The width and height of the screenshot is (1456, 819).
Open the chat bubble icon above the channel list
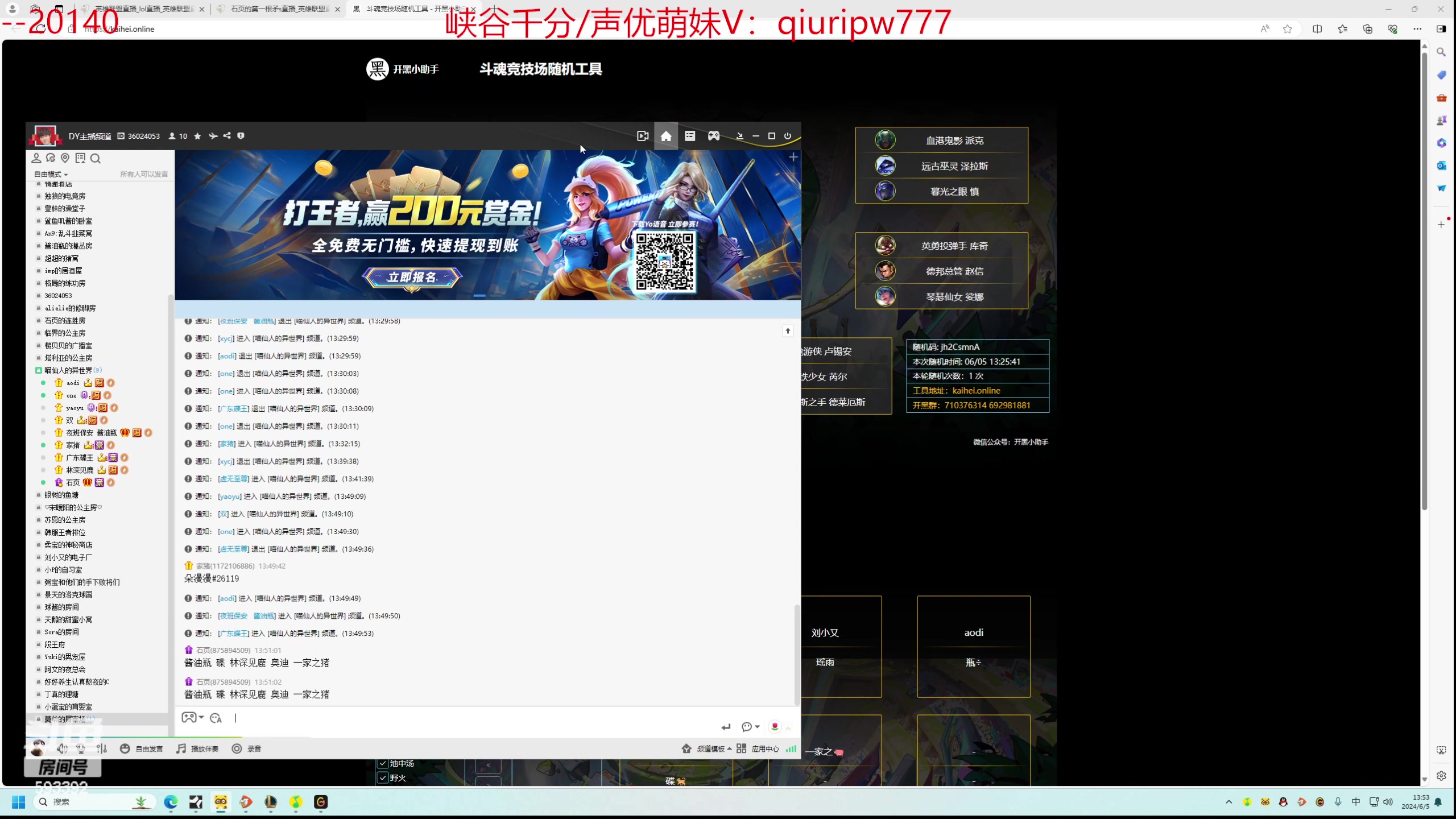pos(51,158)
